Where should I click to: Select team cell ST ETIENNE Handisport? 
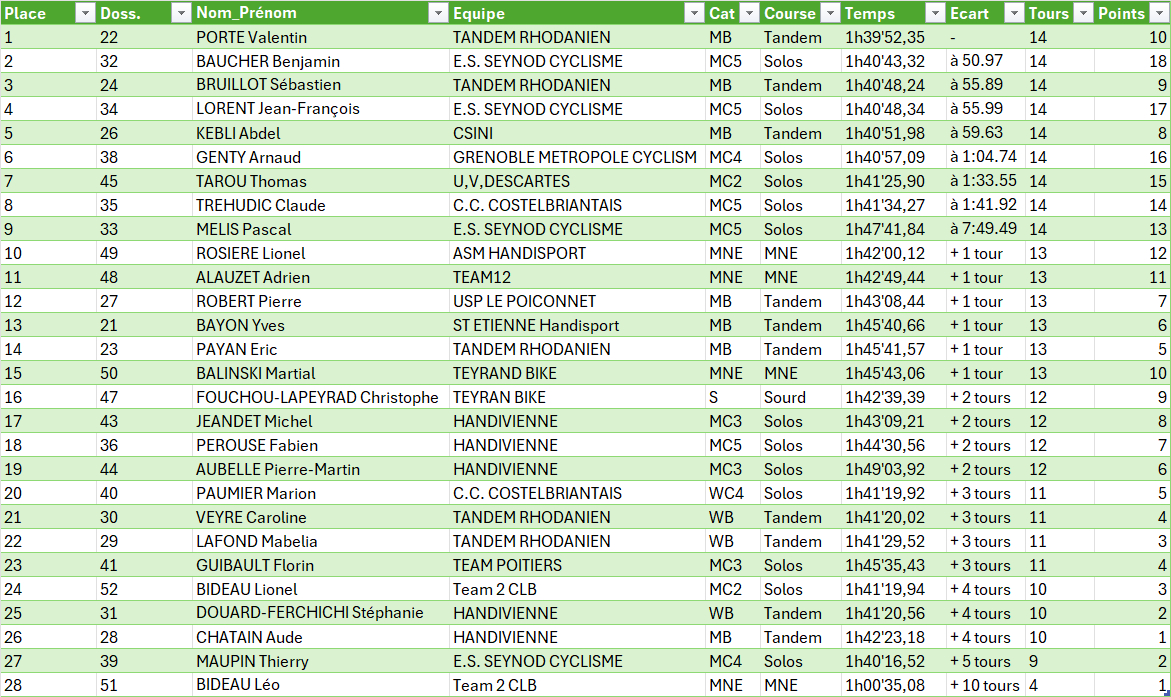(577, 325)
